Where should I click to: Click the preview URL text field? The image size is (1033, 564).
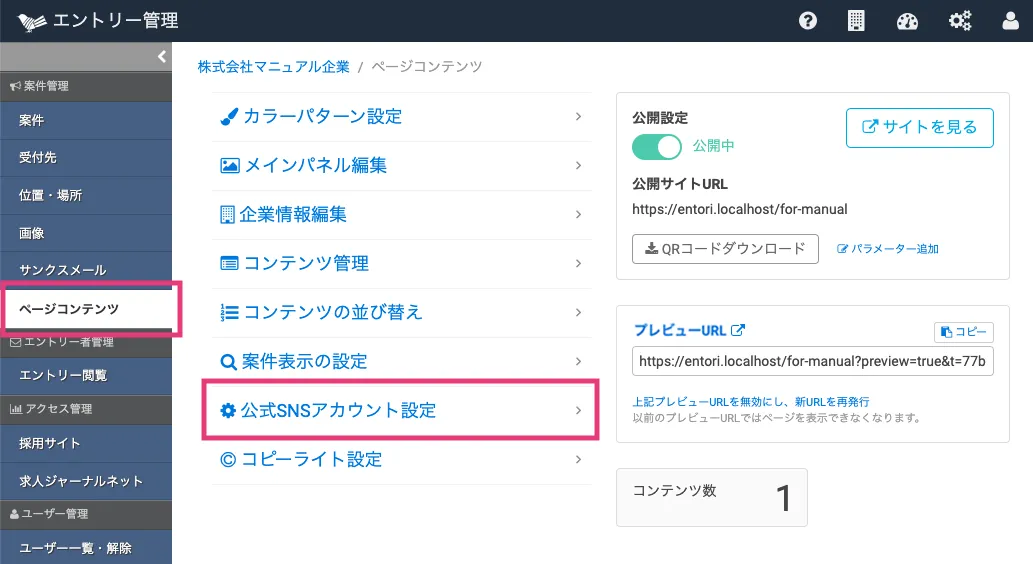(x=813, y=361)
